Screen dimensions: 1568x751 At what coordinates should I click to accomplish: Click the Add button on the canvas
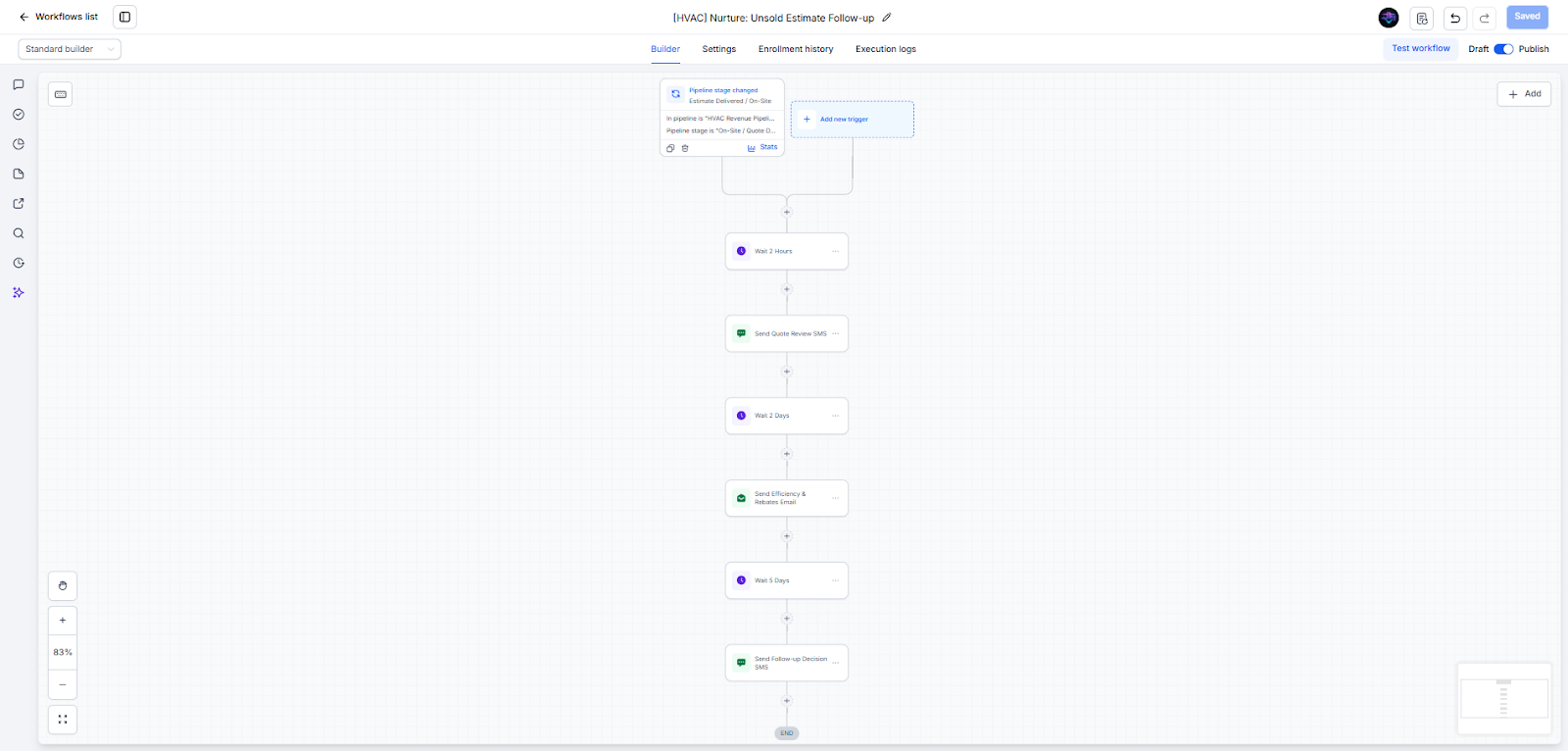1524,94
